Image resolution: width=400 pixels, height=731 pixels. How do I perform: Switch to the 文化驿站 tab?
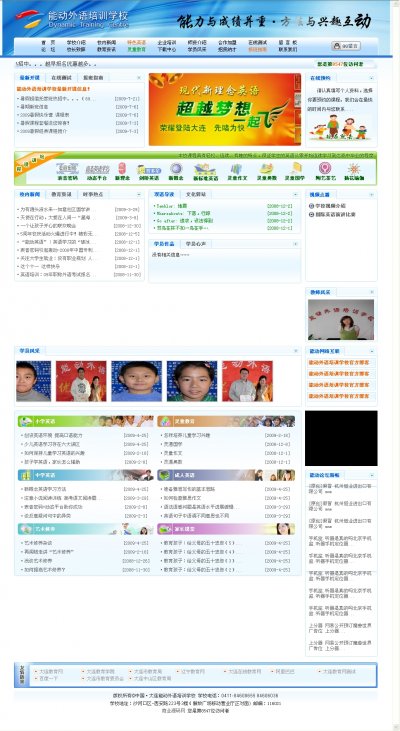point(195,194)
